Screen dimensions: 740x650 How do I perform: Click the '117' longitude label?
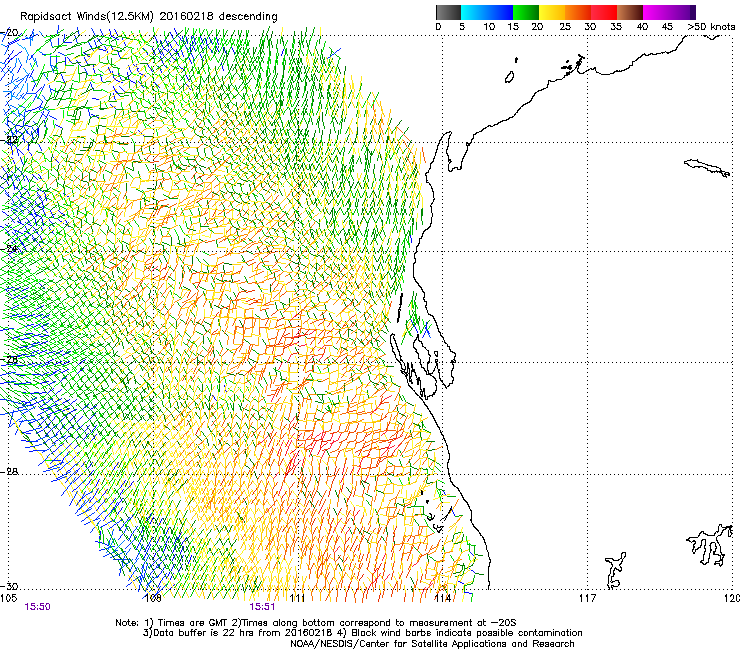[587, 598]
